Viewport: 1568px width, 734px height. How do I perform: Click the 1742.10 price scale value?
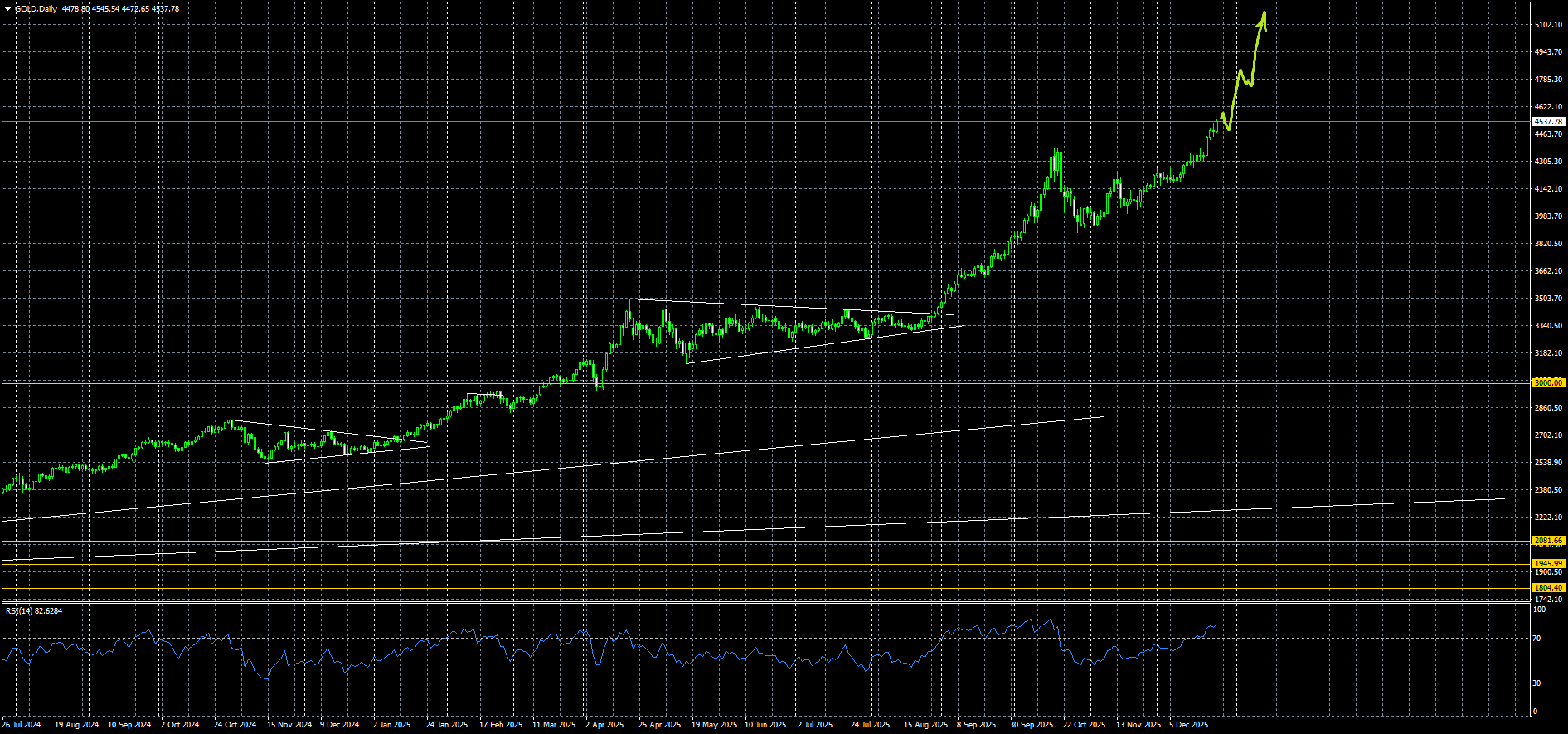[x=1548, y=600]
